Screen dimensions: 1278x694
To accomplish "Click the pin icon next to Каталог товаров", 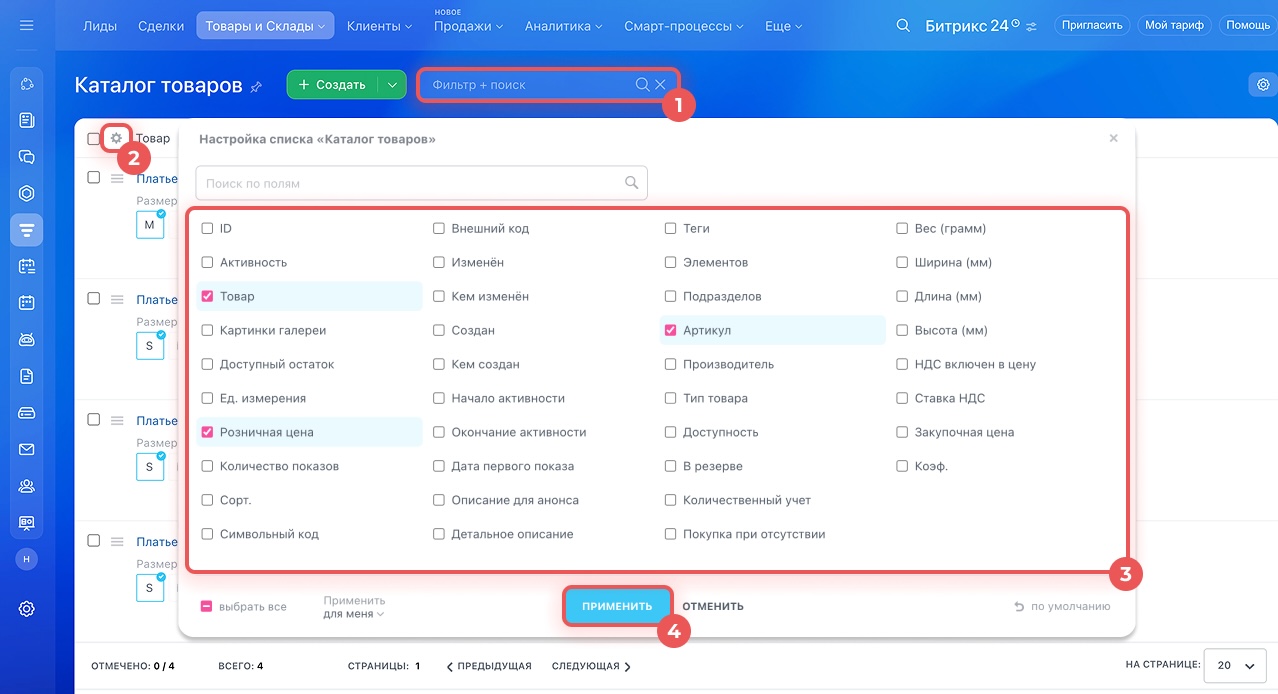I will click(256, 87).
